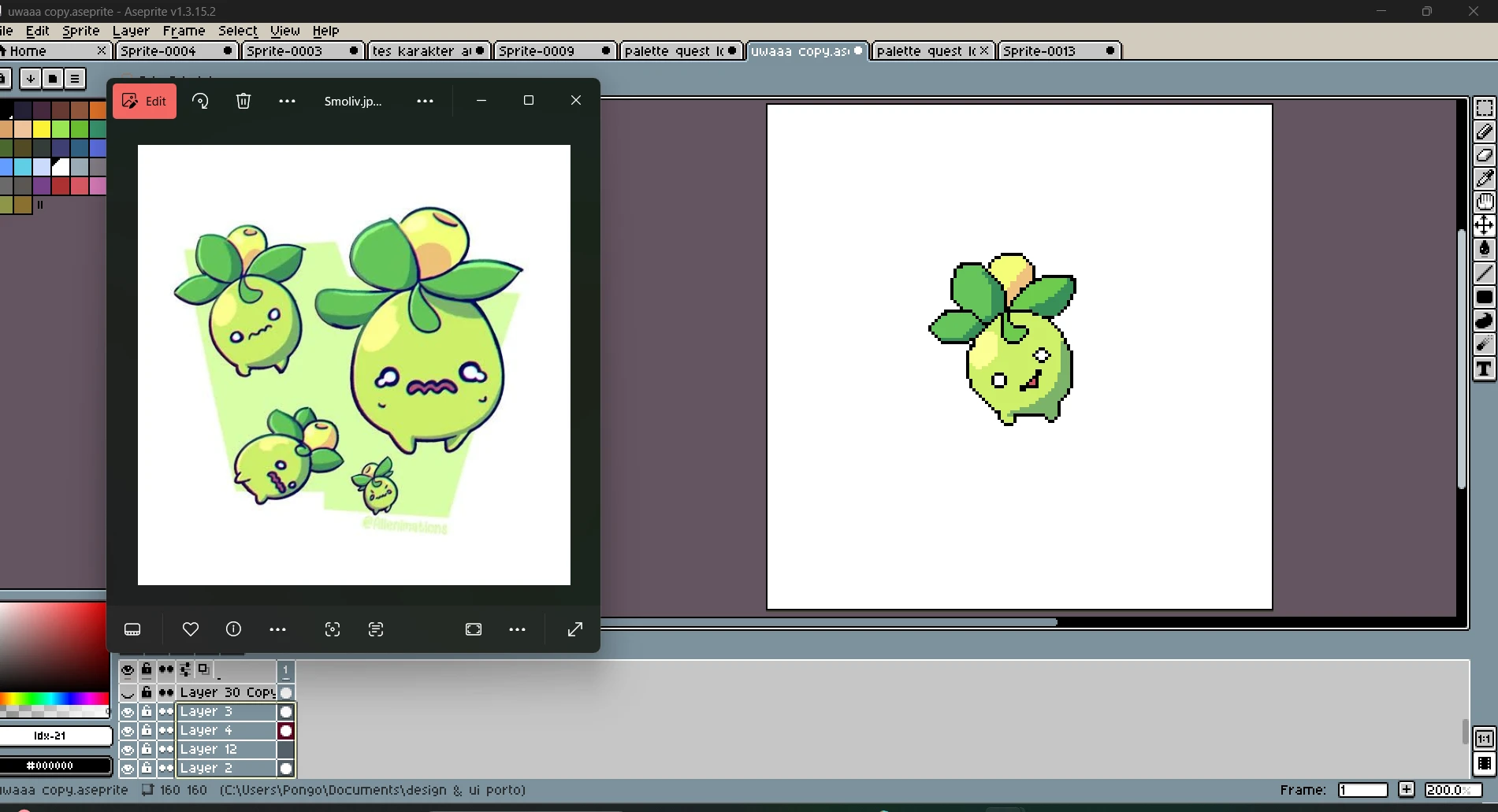Pick the yellow palette swatch

(42, 128)
